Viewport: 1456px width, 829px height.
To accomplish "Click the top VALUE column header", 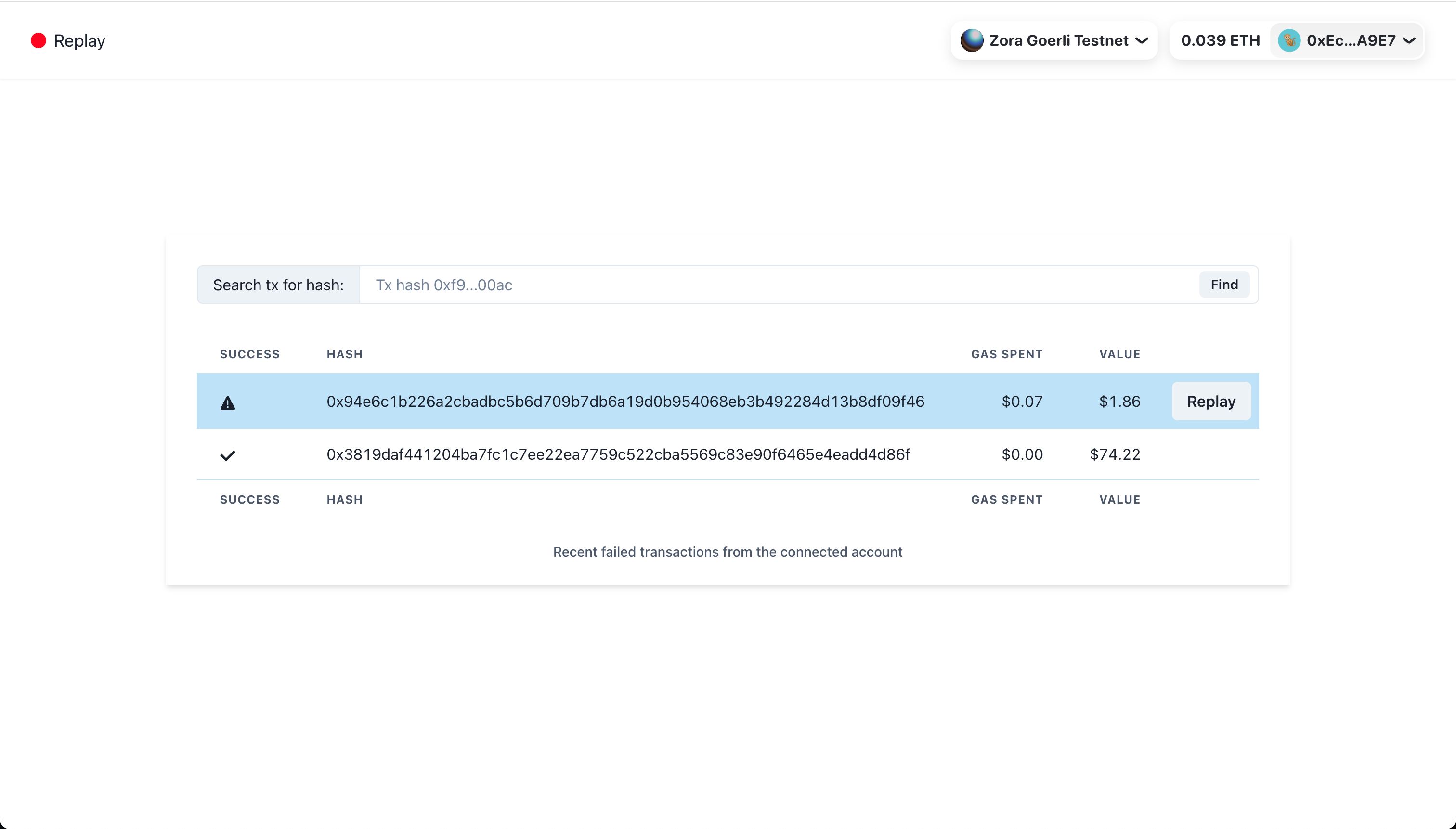I will [1119, 354].
